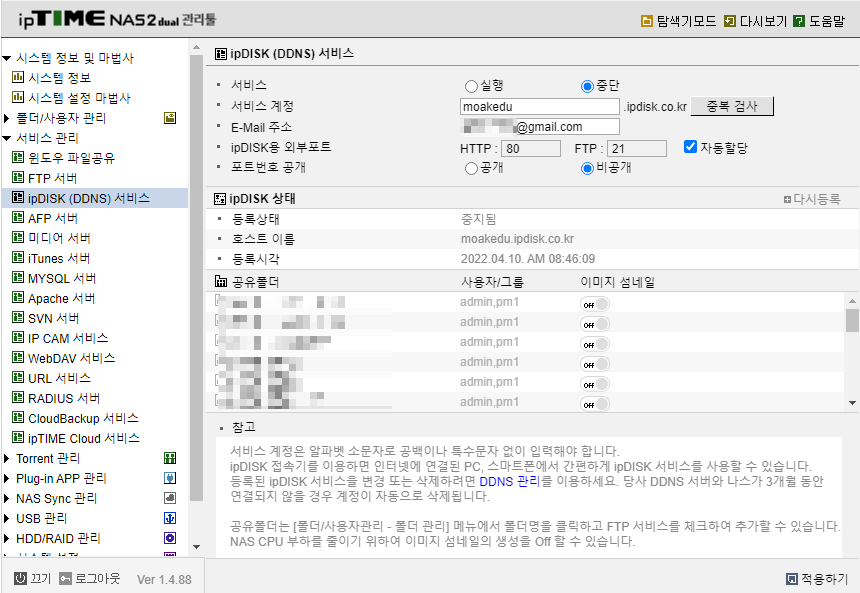Collapse 시스템 정보 및 마법사 tree arrow
This screenshot has height=593, width=860.
click(7, 58)
